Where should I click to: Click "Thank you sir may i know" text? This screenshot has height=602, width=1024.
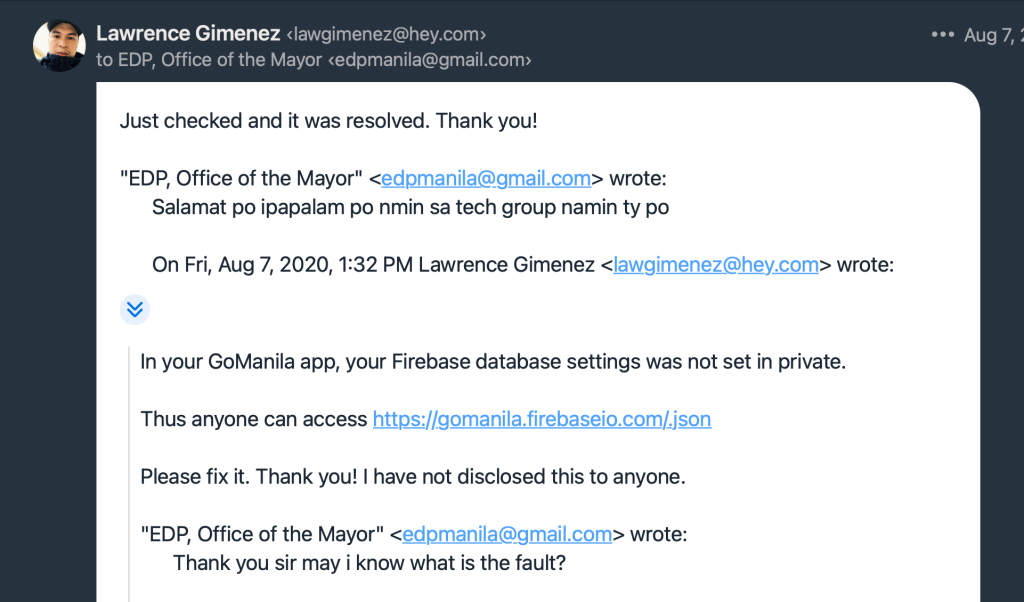[369, 563]
